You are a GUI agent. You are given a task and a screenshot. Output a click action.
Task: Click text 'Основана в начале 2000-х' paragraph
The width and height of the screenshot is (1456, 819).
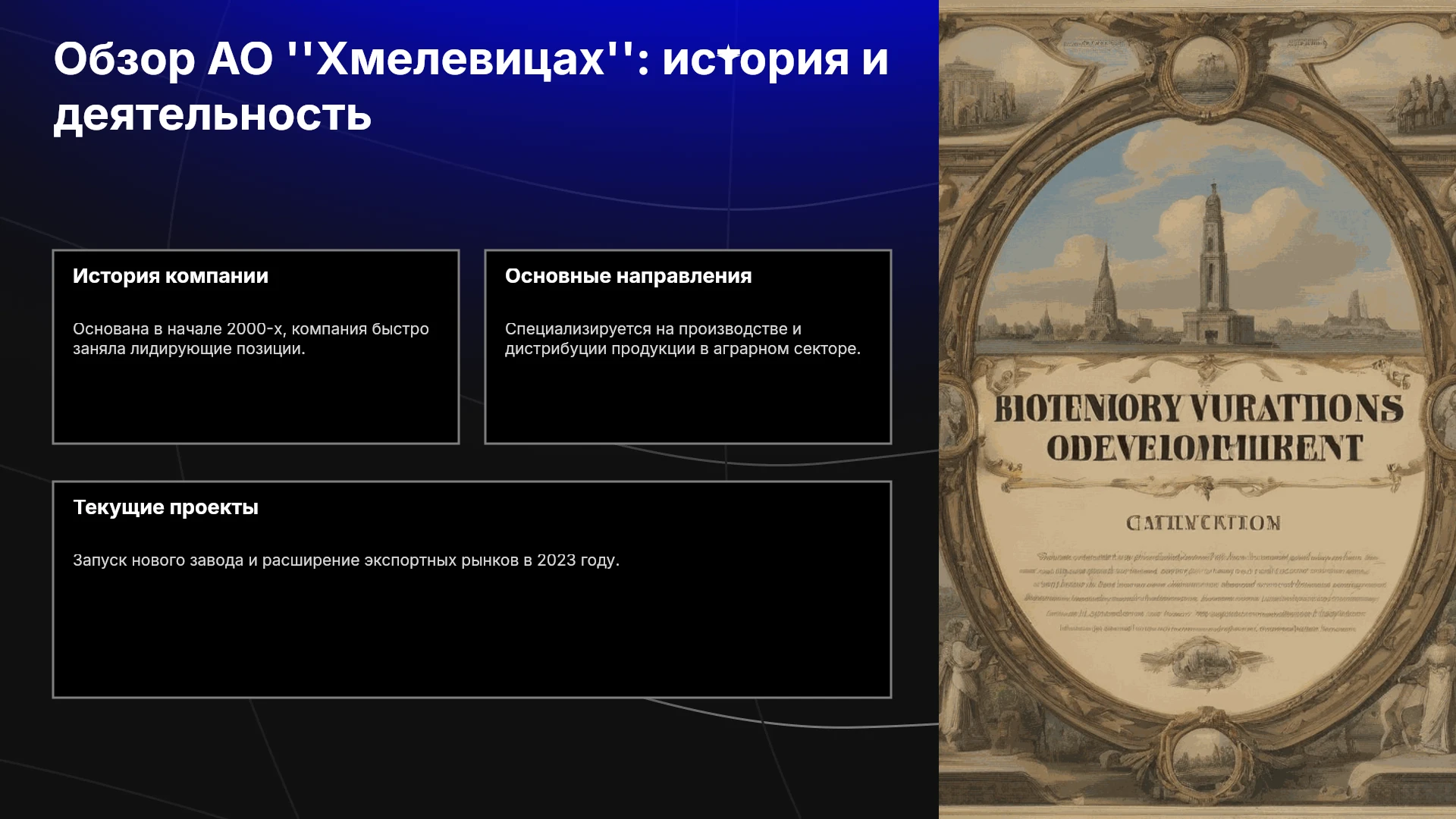click(251, 339)
